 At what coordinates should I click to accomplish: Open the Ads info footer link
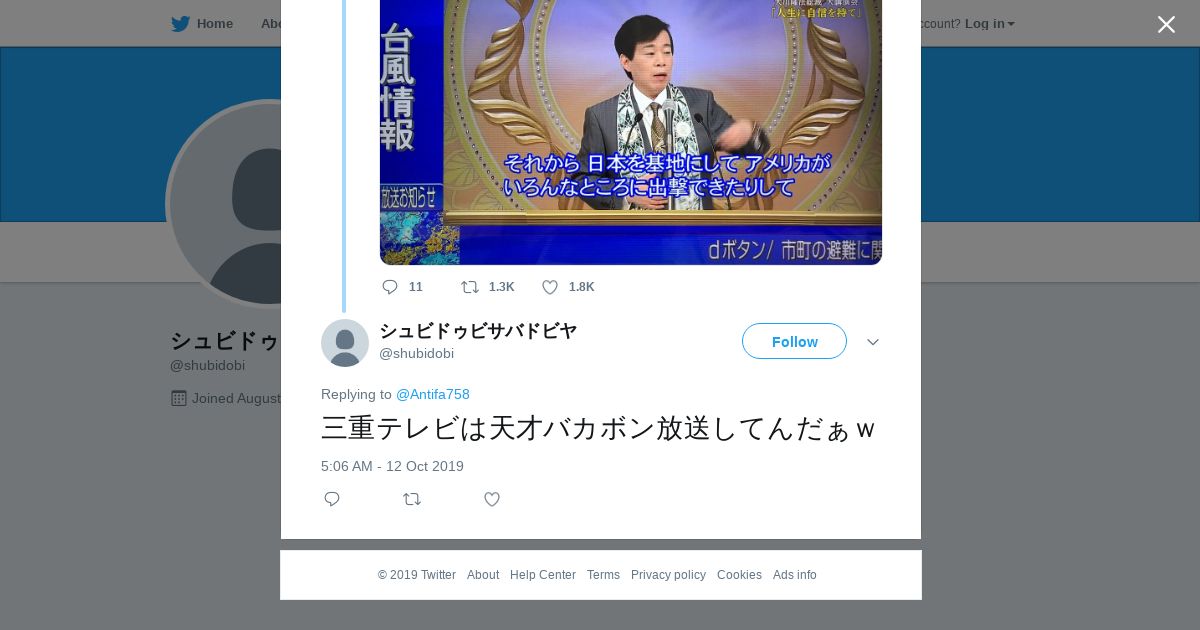(x=795, y=575)
